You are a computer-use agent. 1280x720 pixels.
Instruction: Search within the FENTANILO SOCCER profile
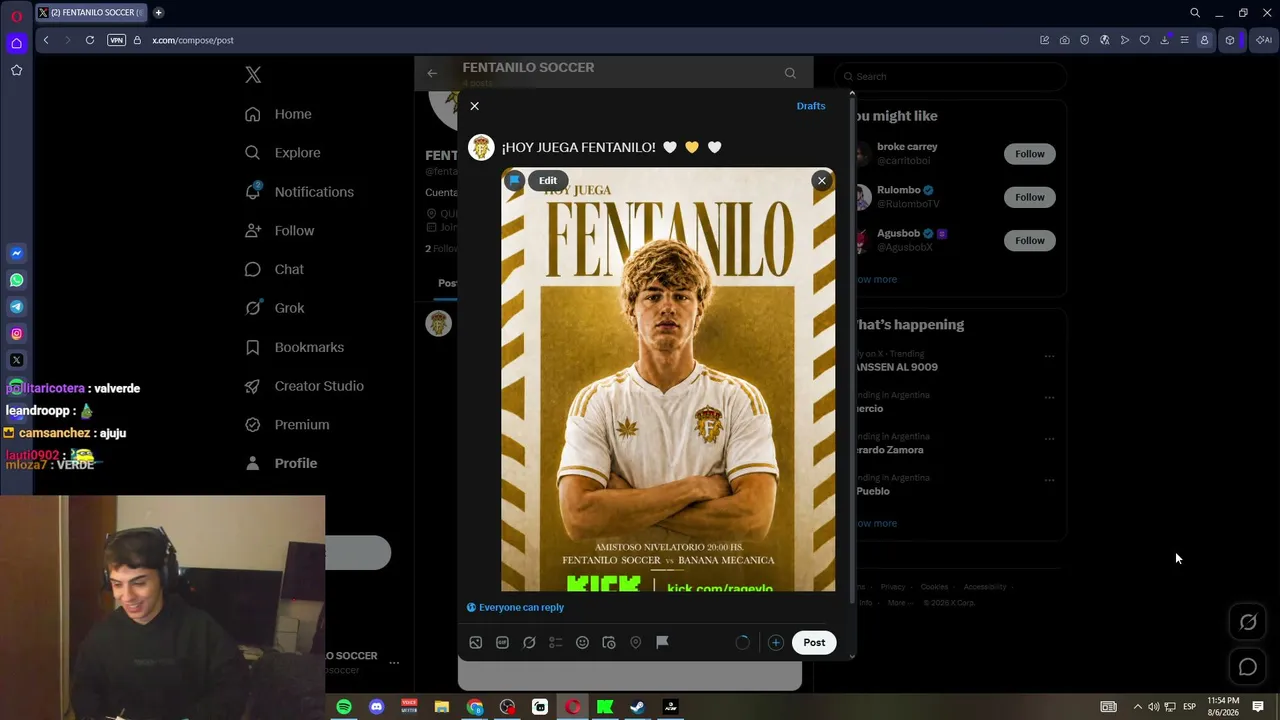point(790,73)
